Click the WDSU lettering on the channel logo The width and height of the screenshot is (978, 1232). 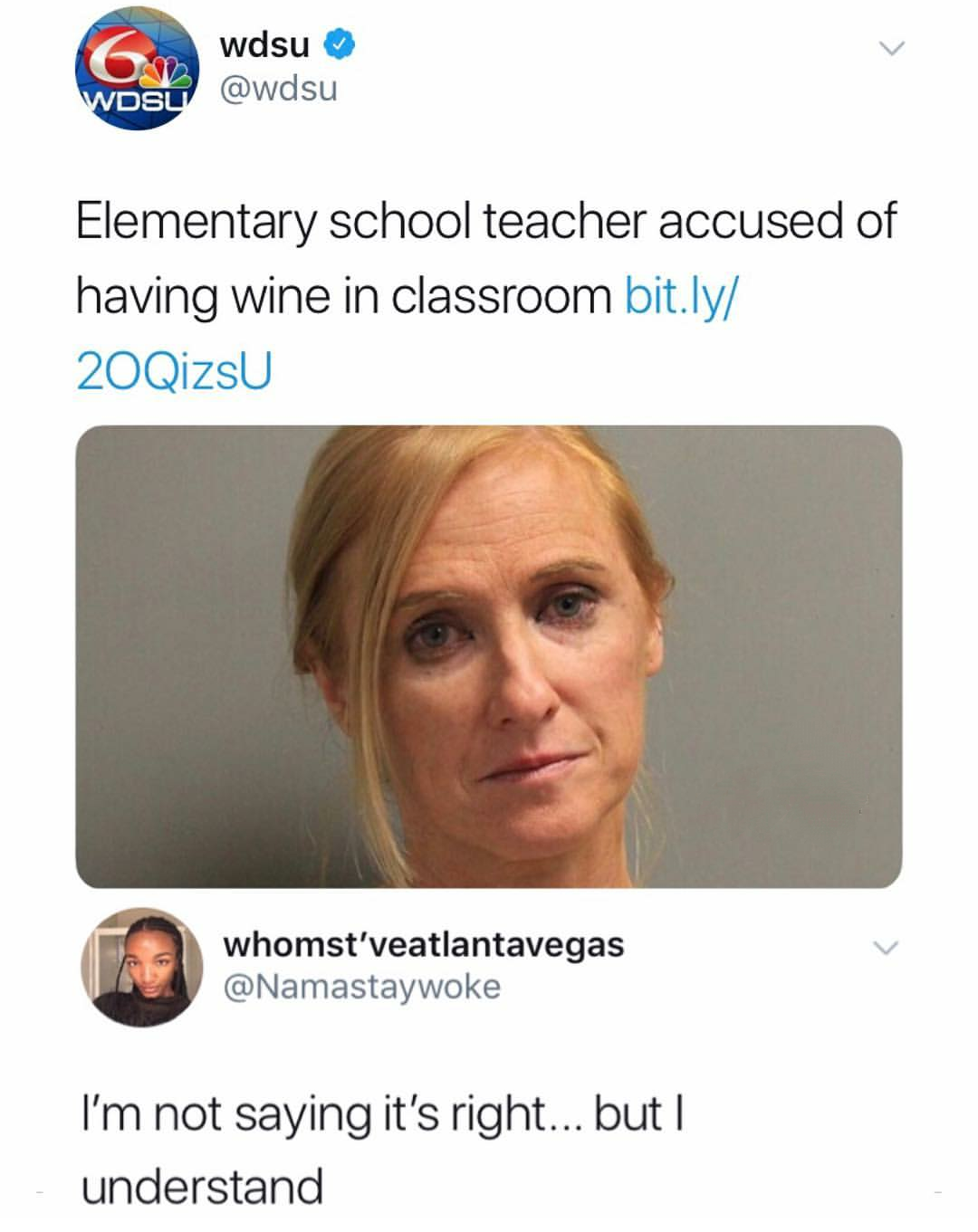tap(136, 99)
